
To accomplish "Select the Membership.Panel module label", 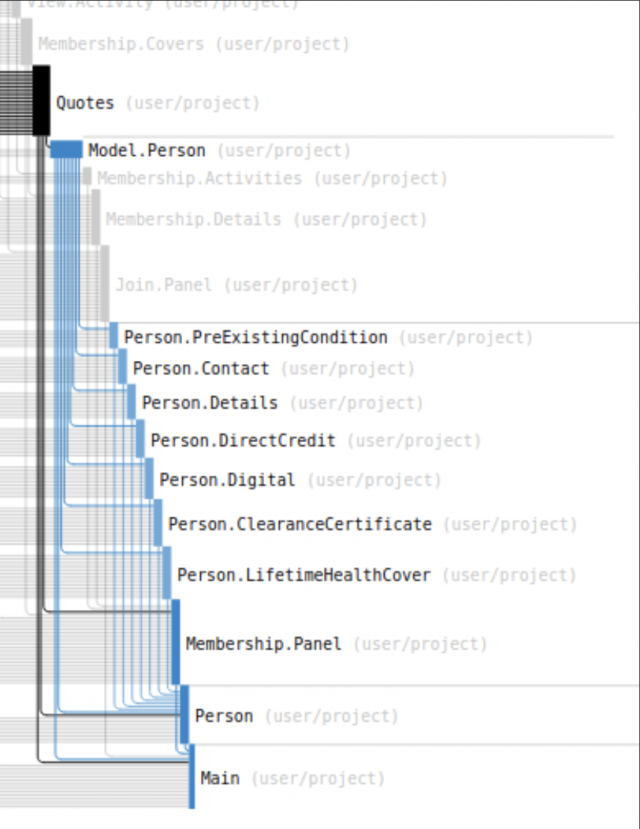I will pyautogui.click(x=262, y=644).
